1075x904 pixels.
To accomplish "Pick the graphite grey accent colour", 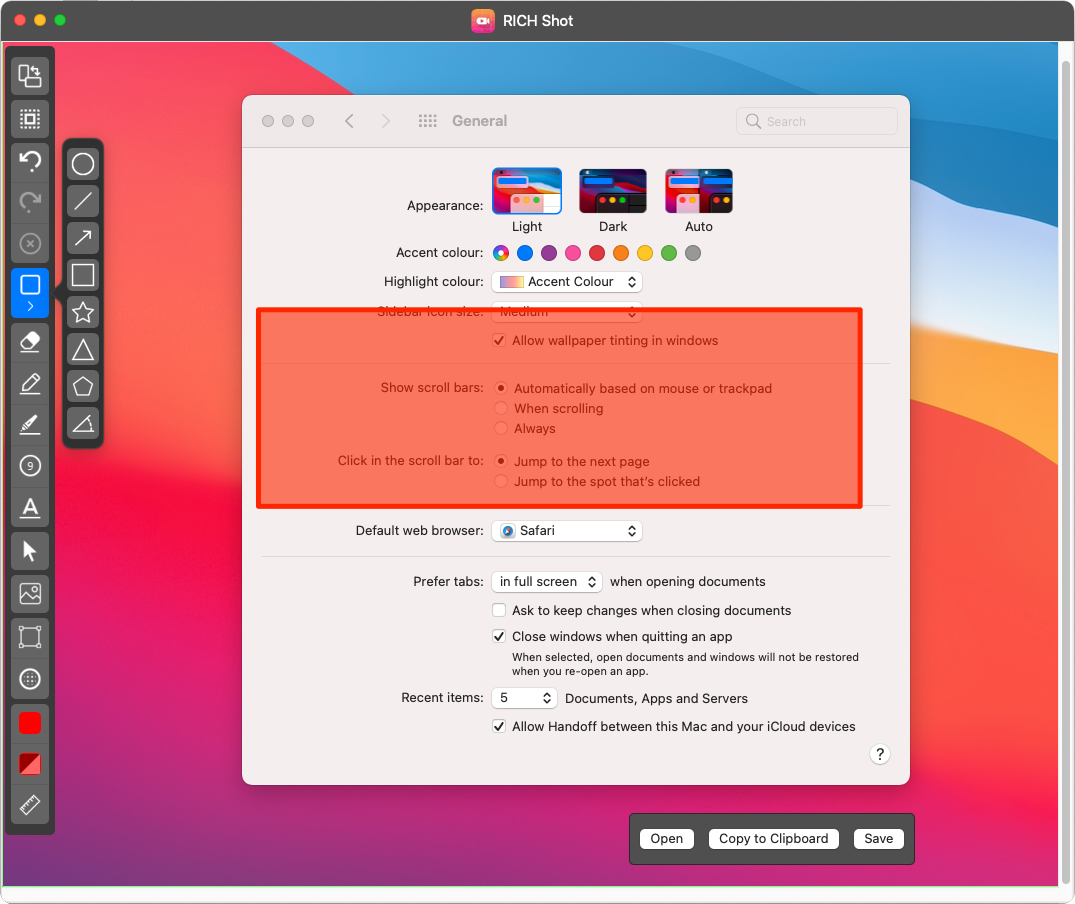I will click(x=693, y=254).
